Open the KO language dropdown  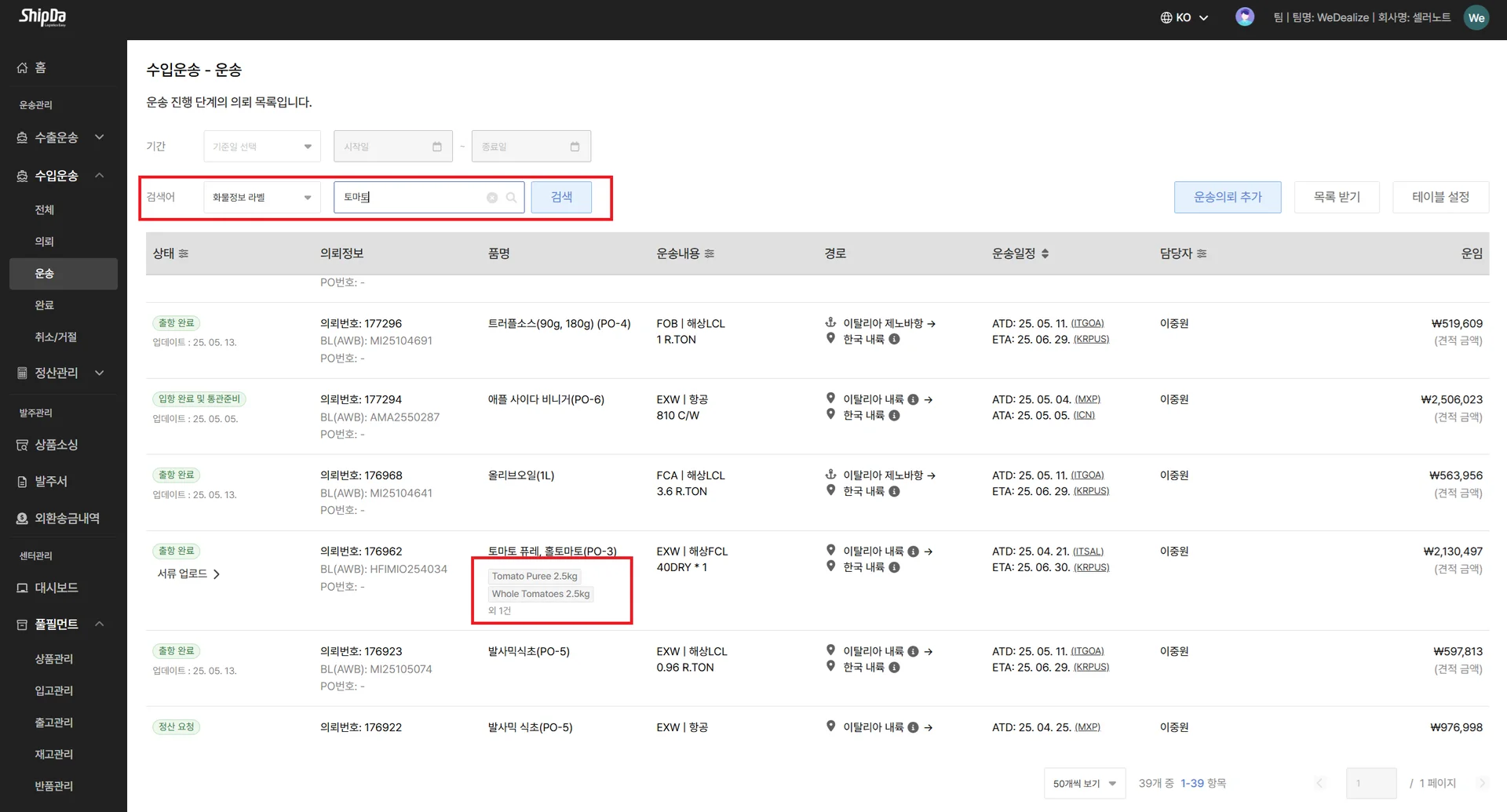(x=1184, y=17)
